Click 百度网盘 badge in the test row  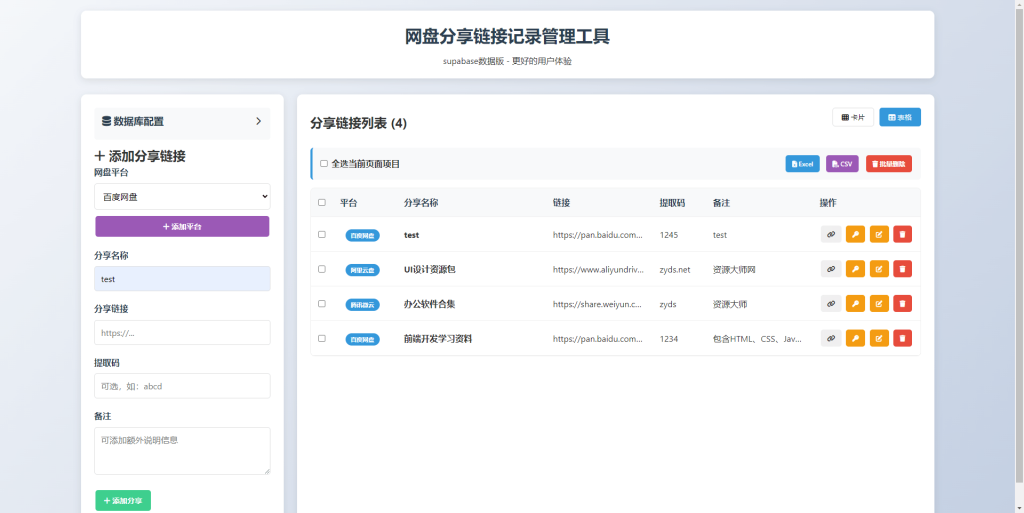362,235
